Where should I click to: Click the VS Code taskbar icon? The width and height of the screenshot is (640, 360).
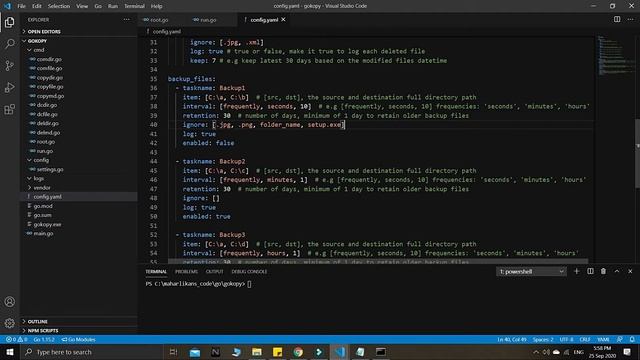tap(340, 352)
